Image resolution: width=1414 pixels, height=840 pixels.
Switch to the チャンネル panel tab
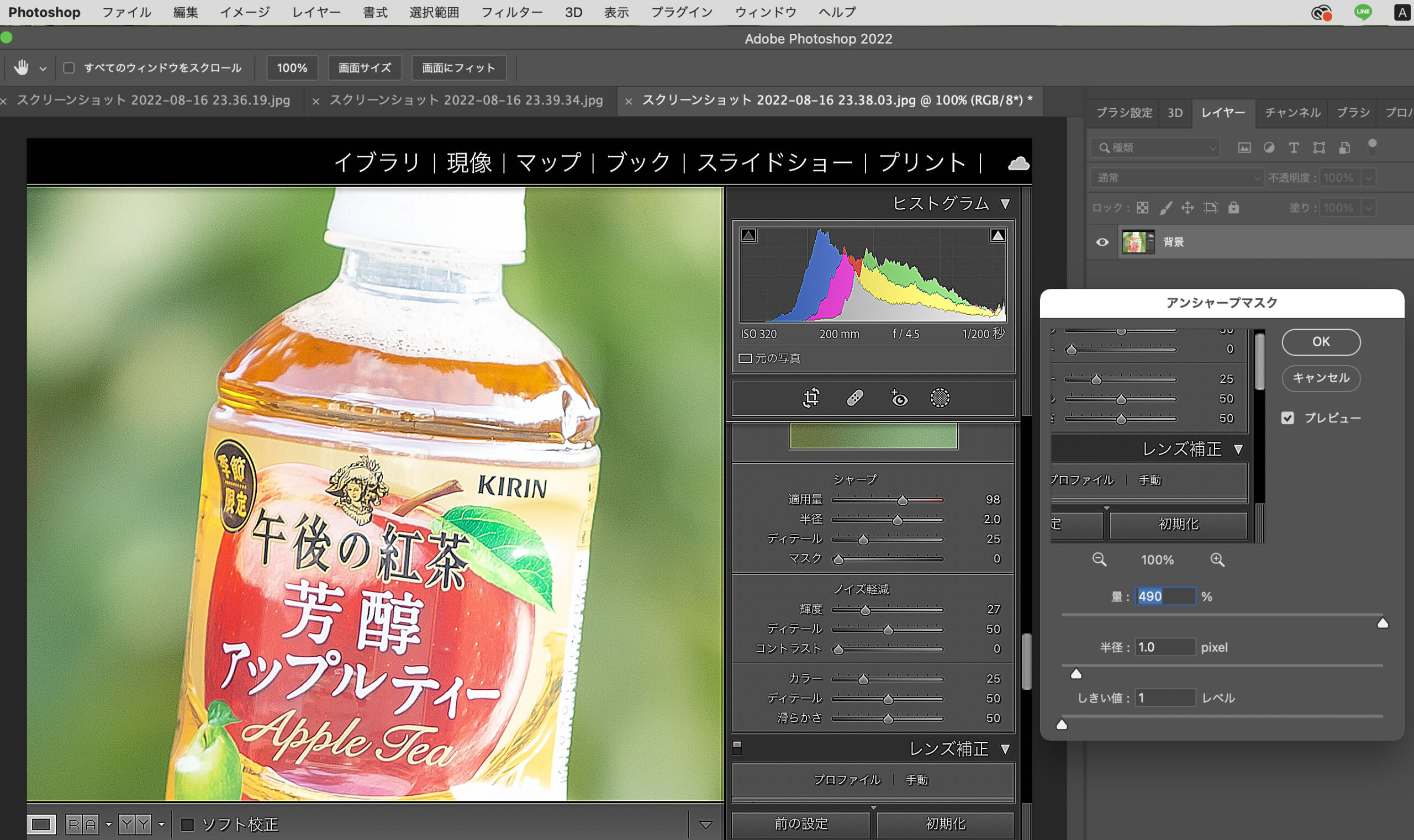(1292, 113)
